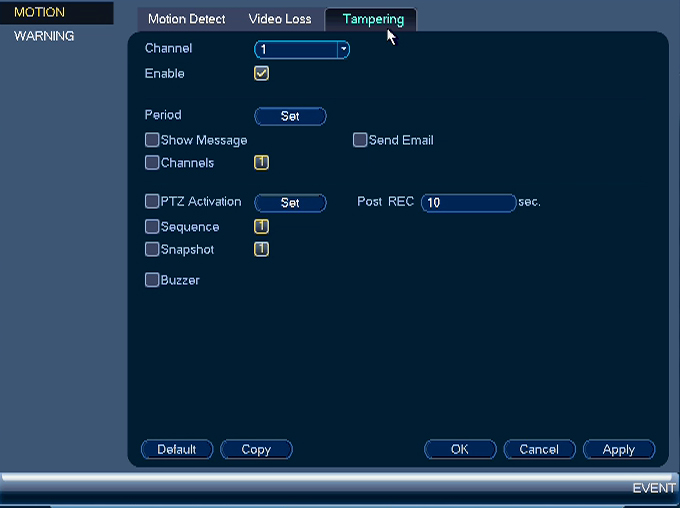The width and height of the screenshot is (680, 508).
Task: Click the Apply button
Action: coord(619,449)
